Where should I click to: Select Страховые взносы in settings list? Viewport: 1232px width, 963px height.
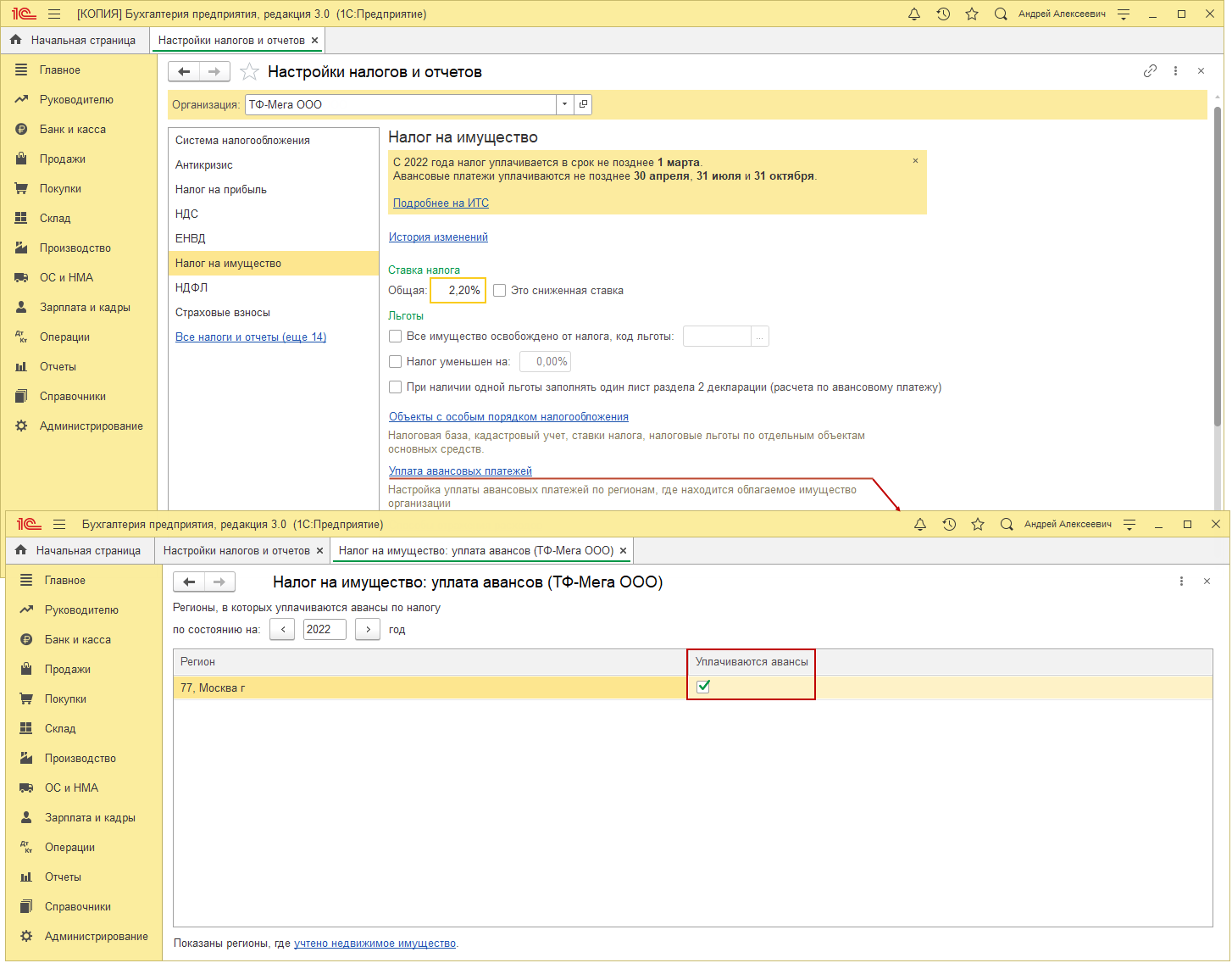pyautogui.click(x=274, y=313)
